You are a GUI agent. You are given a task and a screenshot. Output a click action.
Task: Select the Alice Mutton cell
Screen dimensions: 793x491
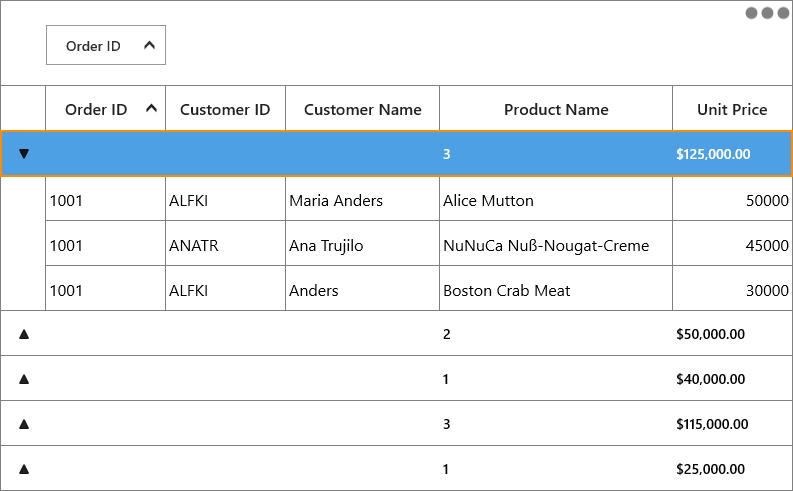coord(556,199)
